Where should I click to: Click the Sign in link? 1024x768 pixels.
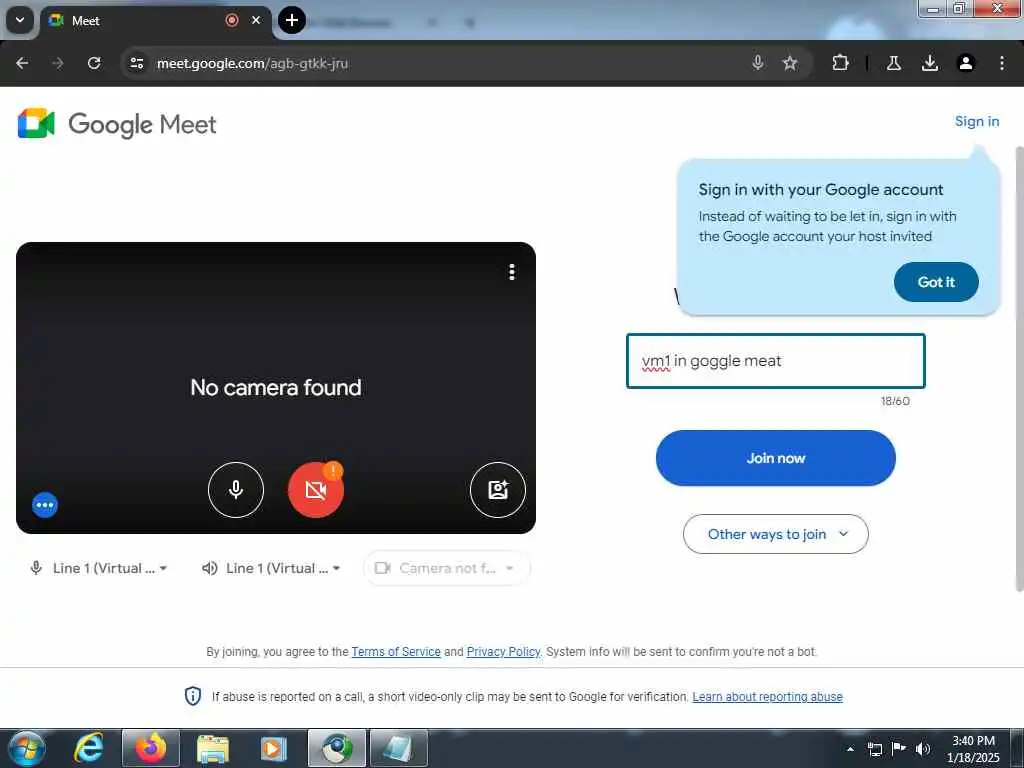[977, 121]
